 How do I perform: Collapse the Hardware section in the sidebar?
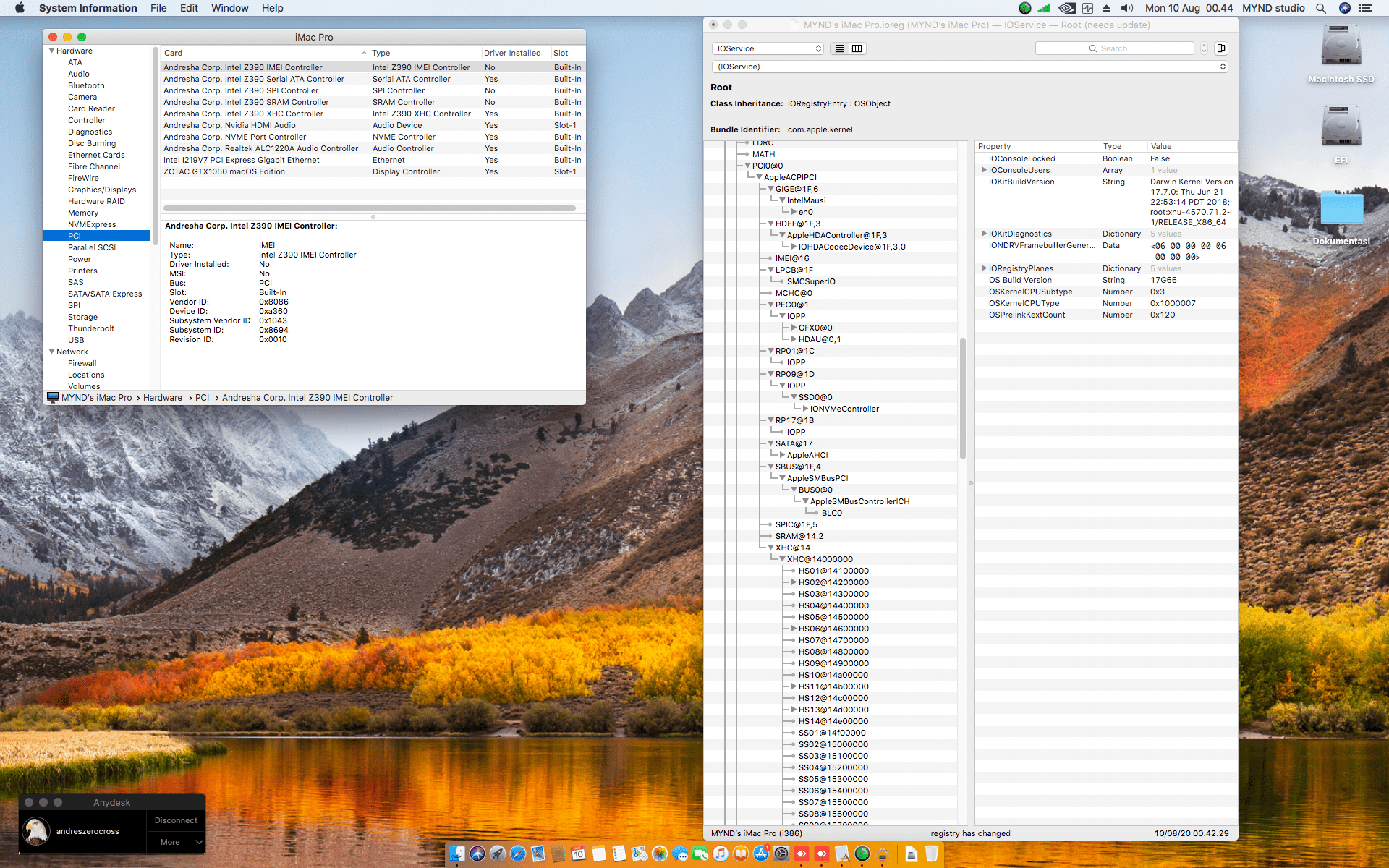(x=52, y=51)
